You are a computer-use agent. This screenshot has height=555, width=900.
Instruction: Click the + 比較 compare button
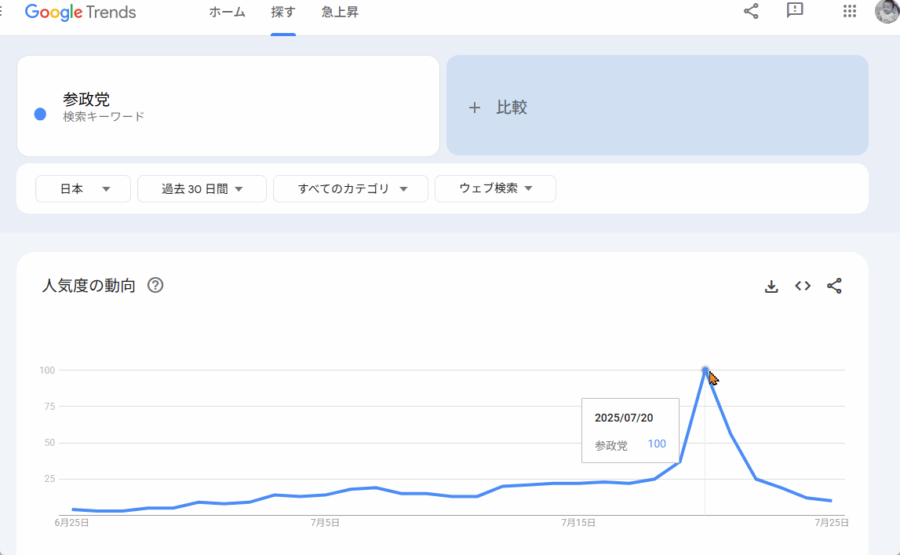pos(657,107)
